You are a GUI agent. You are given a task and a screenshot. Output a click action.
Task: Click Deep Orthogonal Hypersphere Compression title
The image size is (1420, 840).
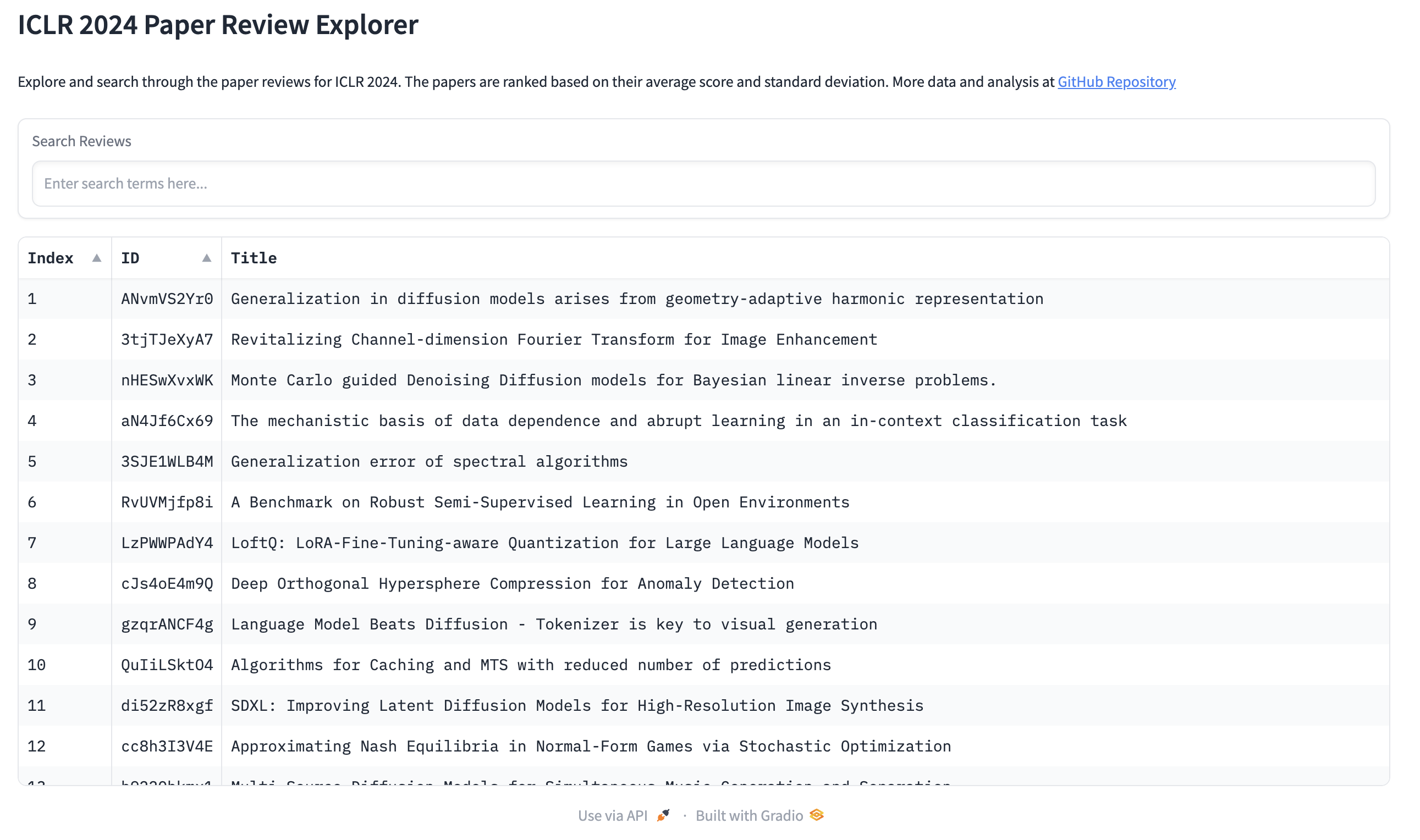click(512, 584)
